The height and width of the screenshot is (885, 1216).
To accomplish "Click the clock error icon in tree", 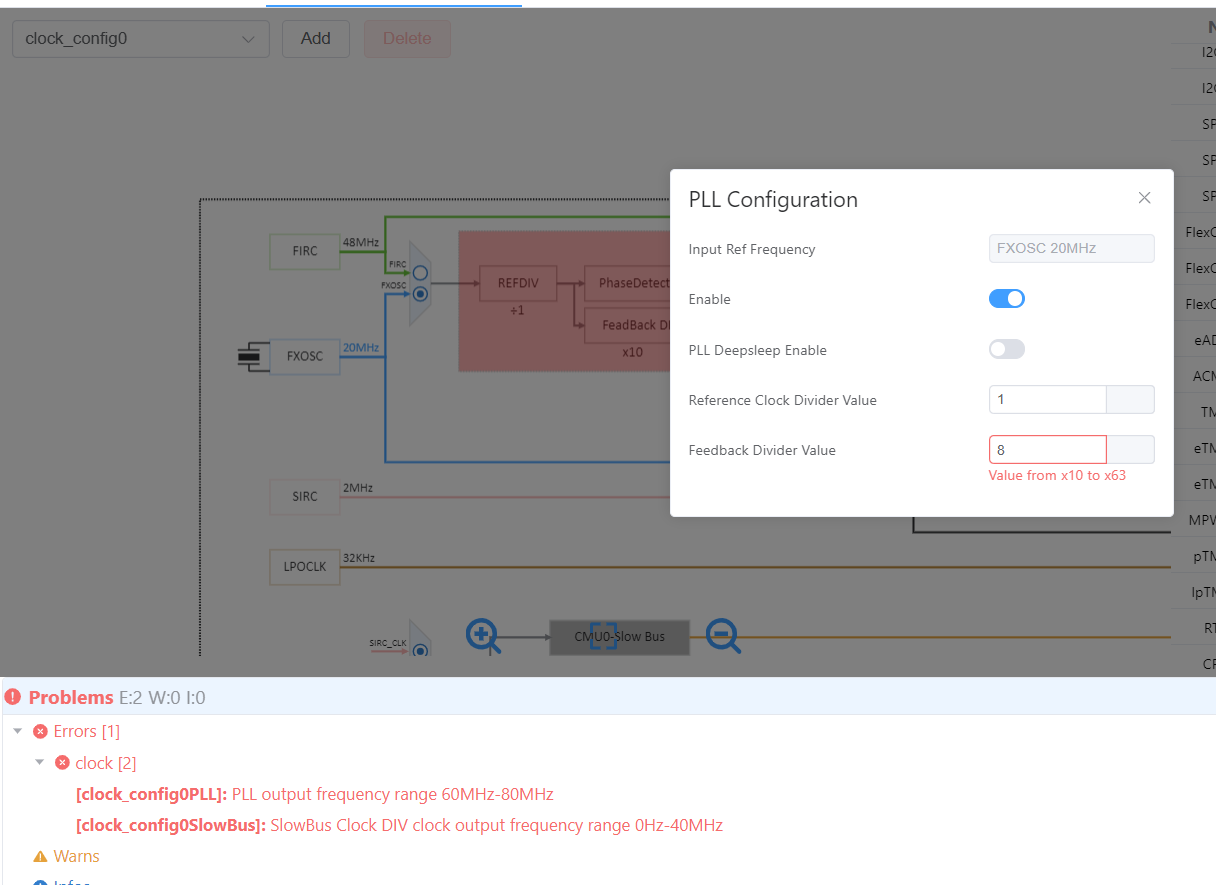I will (62, 763).
